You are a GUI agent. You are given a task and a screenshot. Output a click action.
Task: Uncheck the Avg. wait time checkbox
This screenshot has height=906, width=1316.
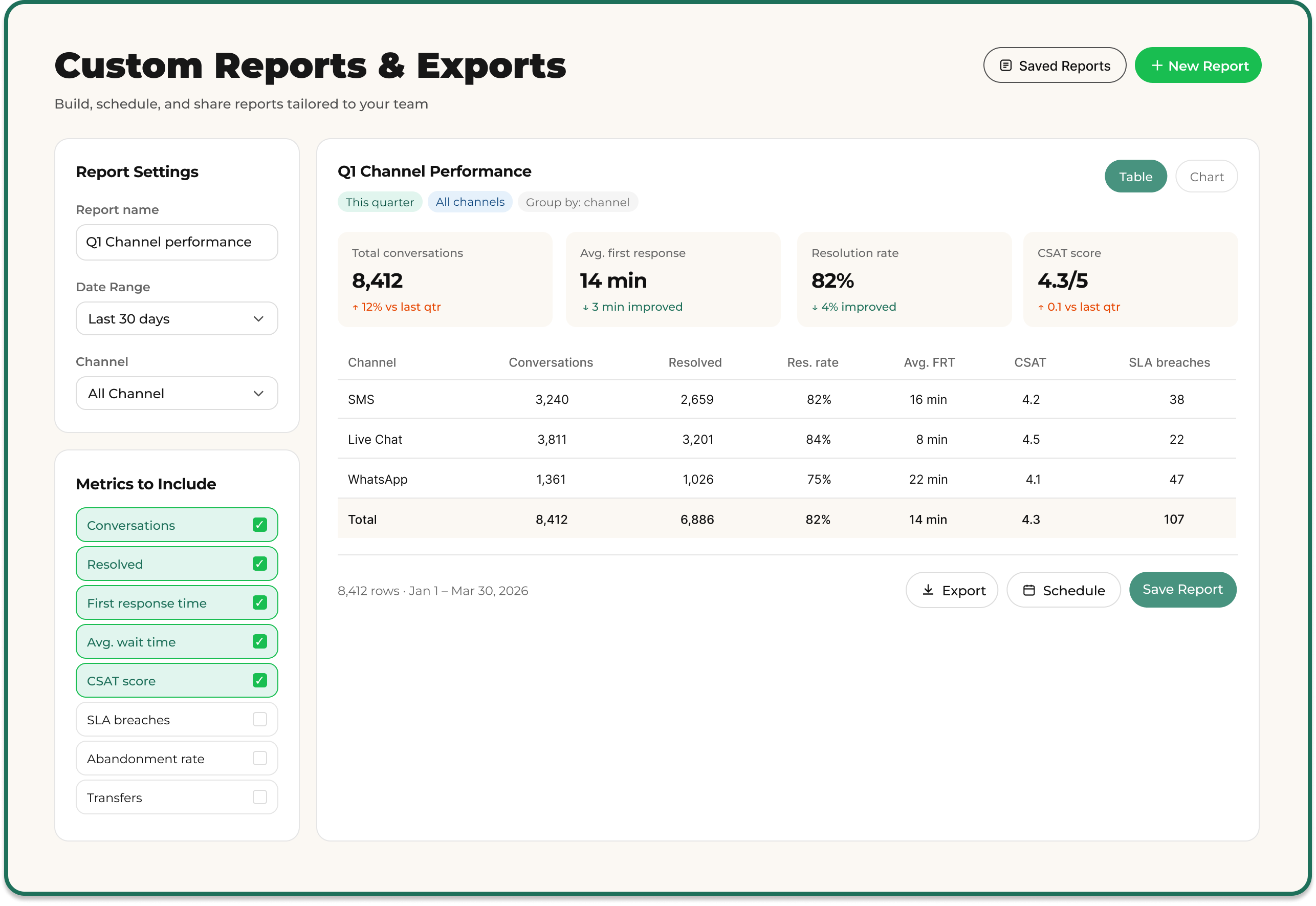(x=260, y=642)
